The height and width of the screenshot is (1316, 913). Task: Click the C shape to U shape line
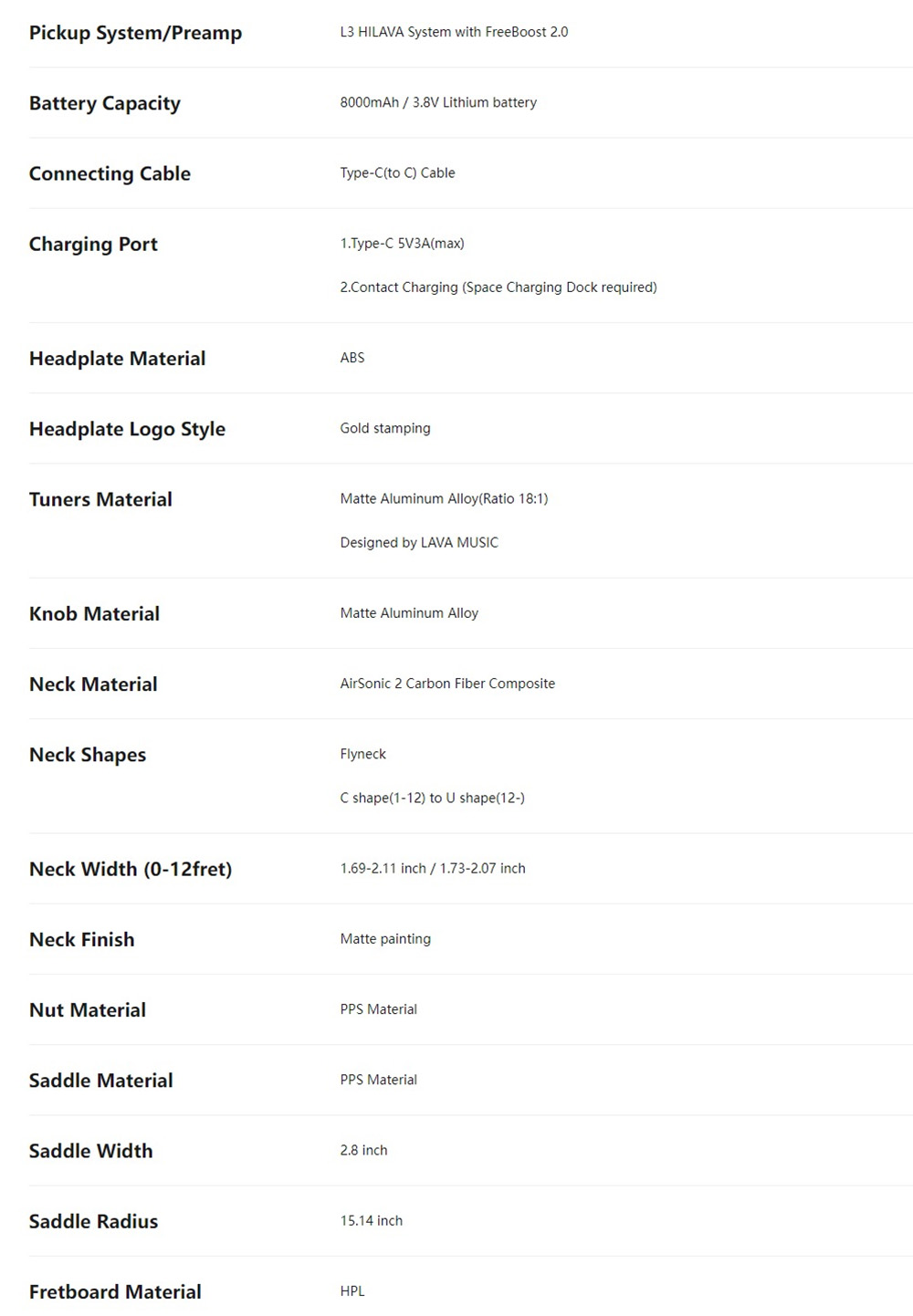(x=432, y=798)
